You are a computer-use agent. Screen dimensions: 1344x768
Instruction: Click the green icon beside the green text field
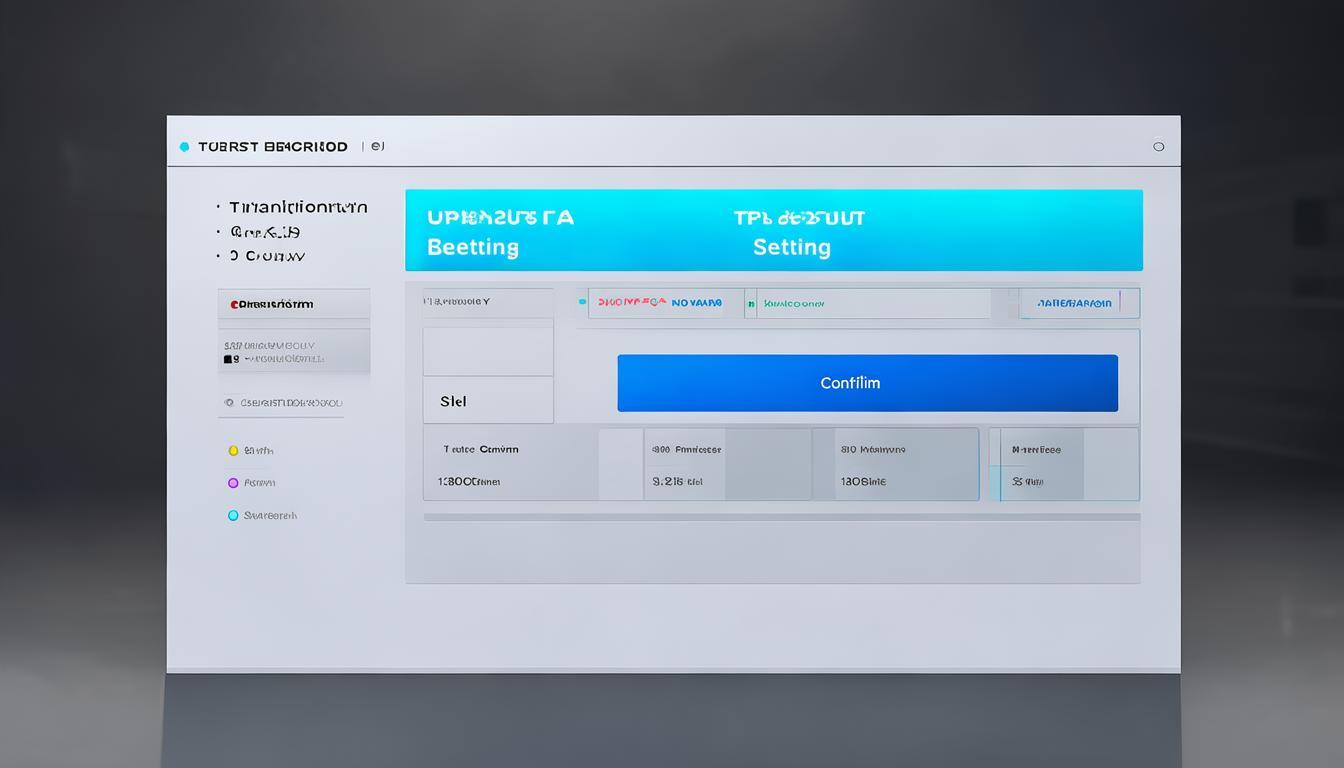751,303
